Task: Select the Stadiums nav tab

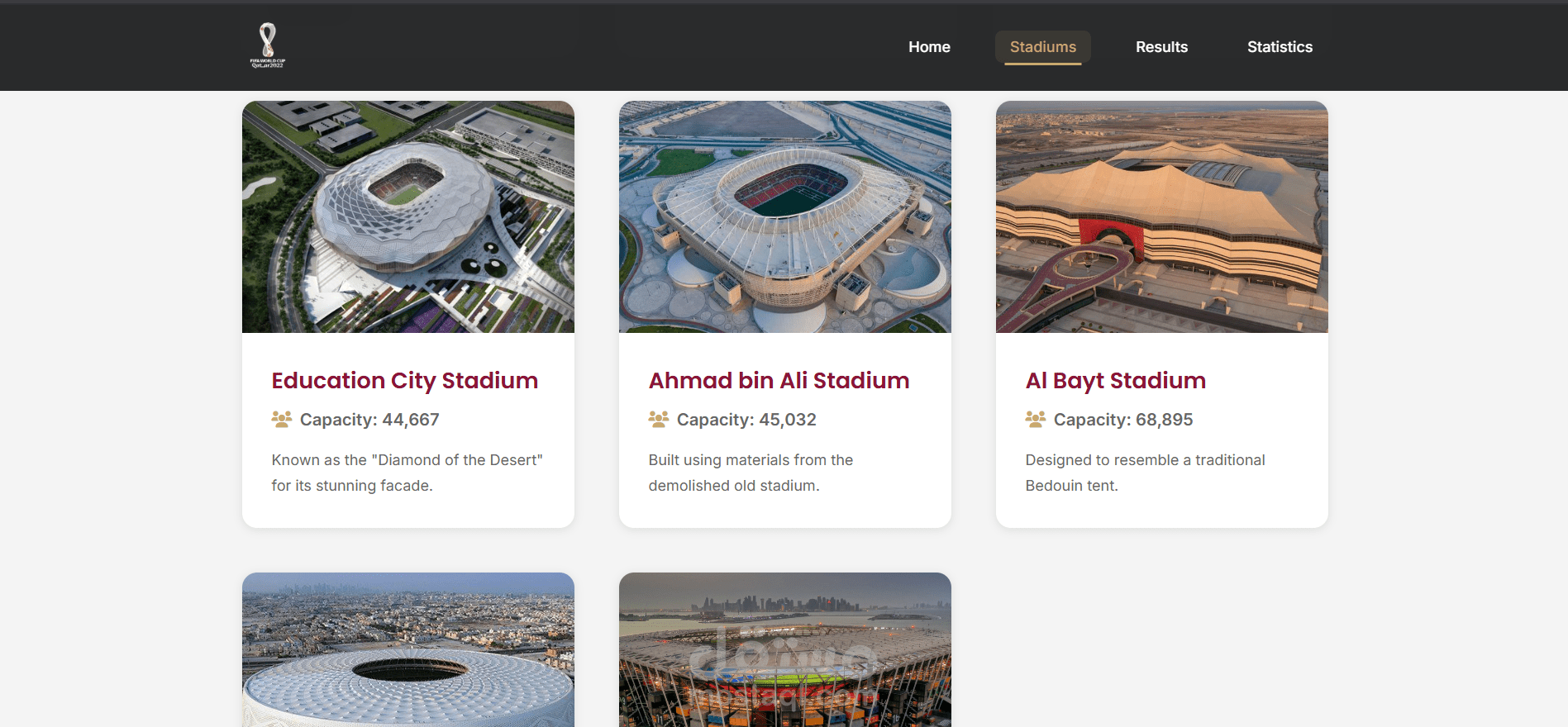Action: click(1042, 47)
